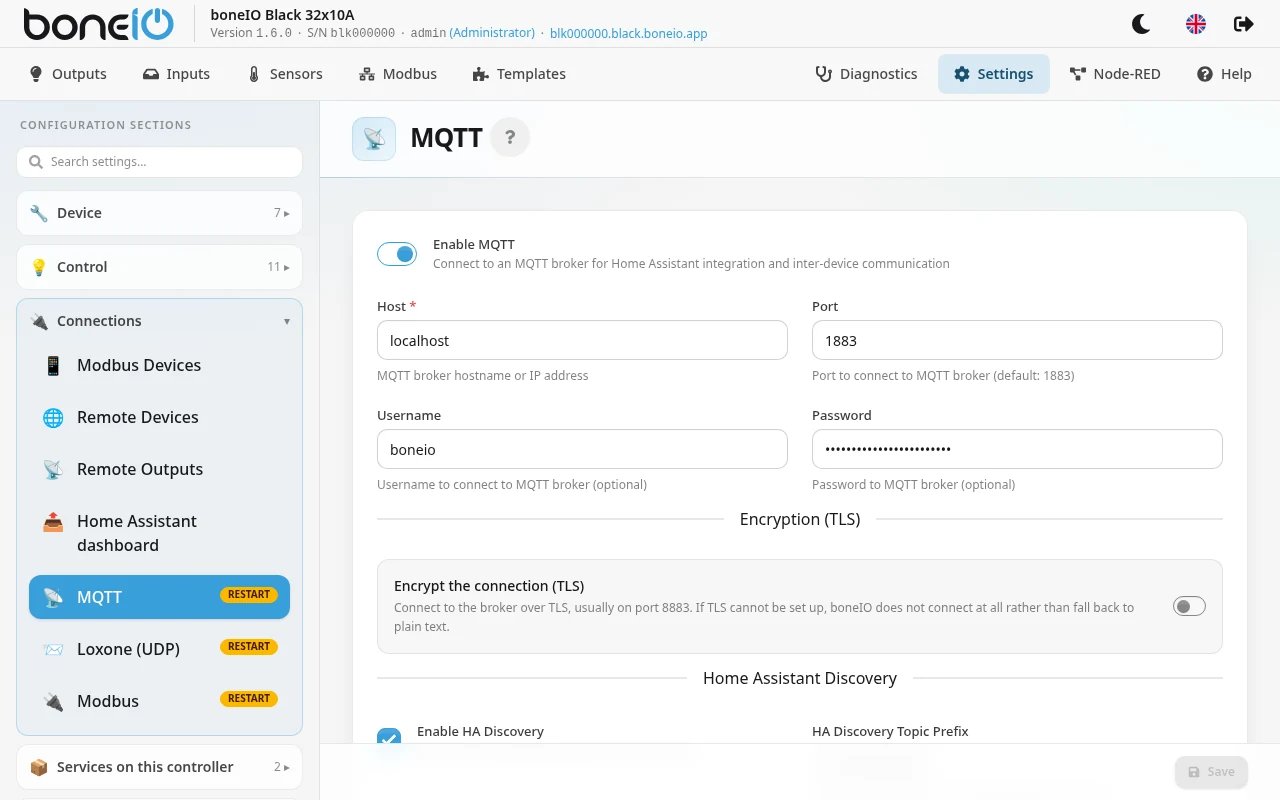Screen dimensions: 1280x800
Task: Open the Diagnostics tab
Action: click(x=866, y=74)
